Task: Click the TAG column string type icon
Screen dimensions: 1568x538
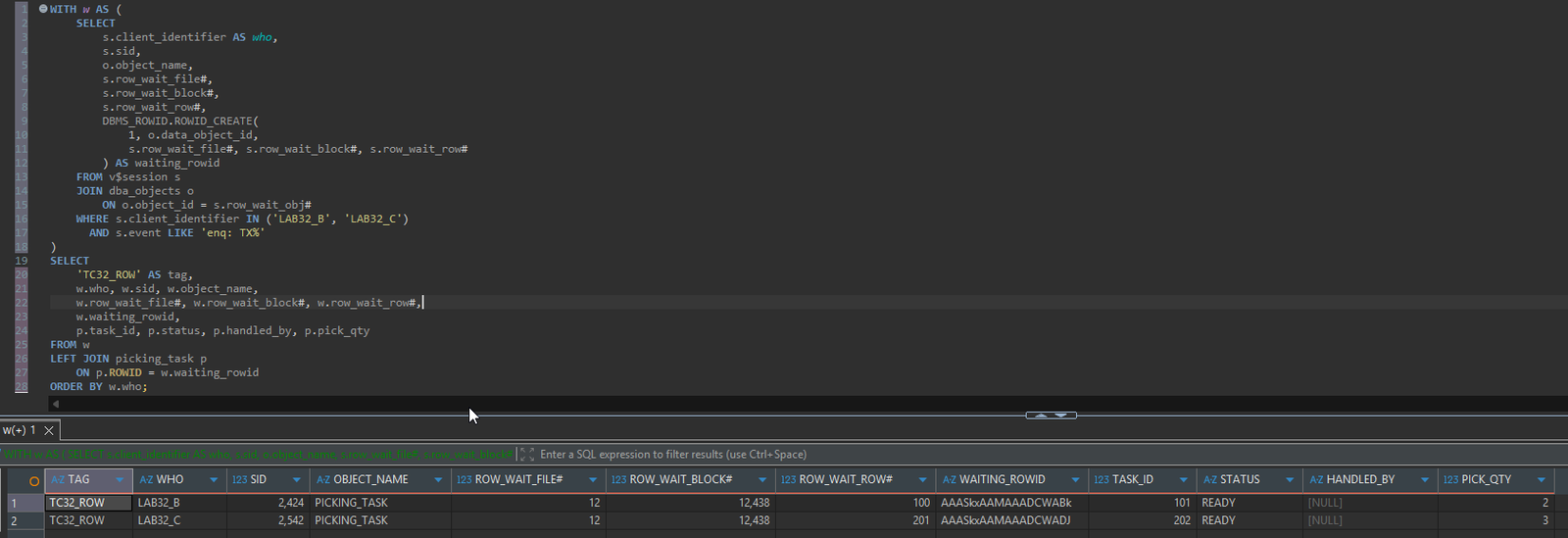Action: tap(58, 480)
